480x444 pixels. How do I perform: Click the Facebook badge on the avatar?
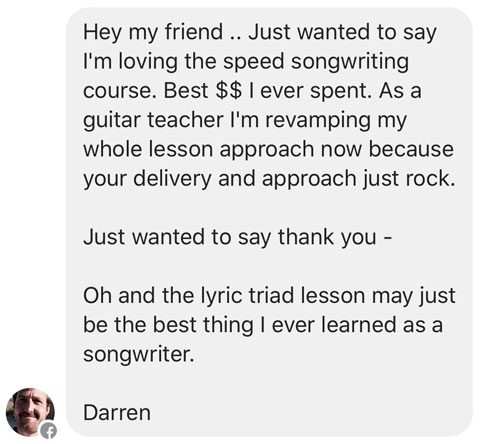[x=48, y=431]
